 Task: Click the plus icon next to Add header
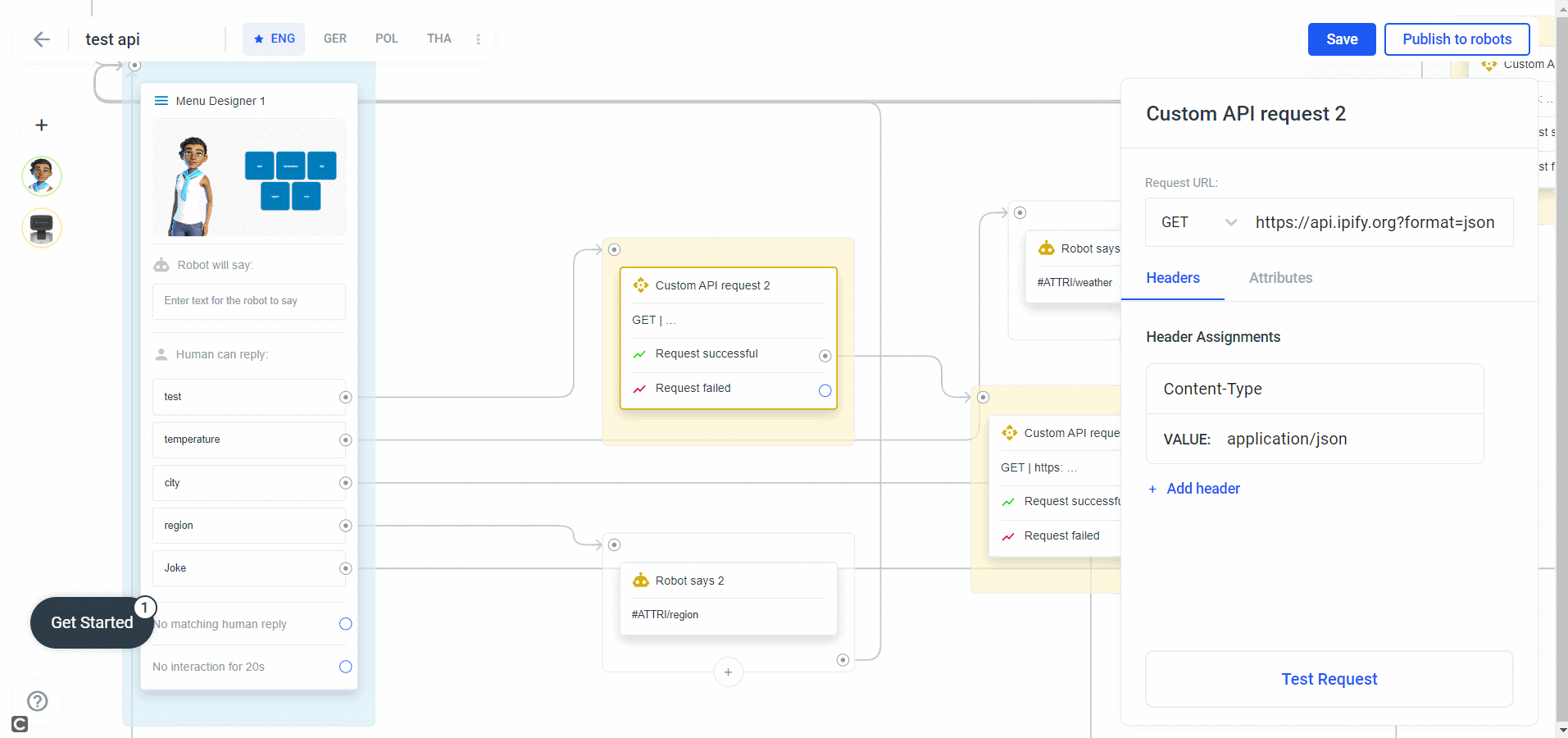tap(1152, 489)
